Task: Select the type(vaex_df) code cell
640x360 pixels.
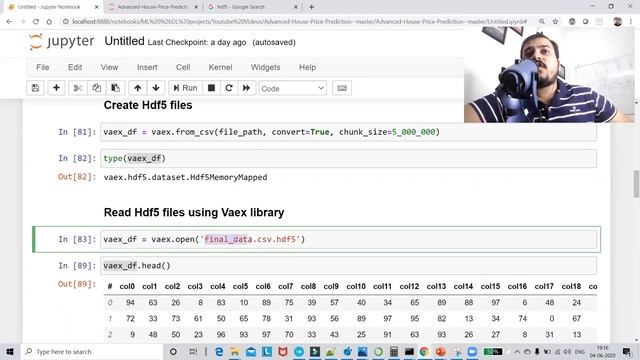Action: [x=349, y=158]
